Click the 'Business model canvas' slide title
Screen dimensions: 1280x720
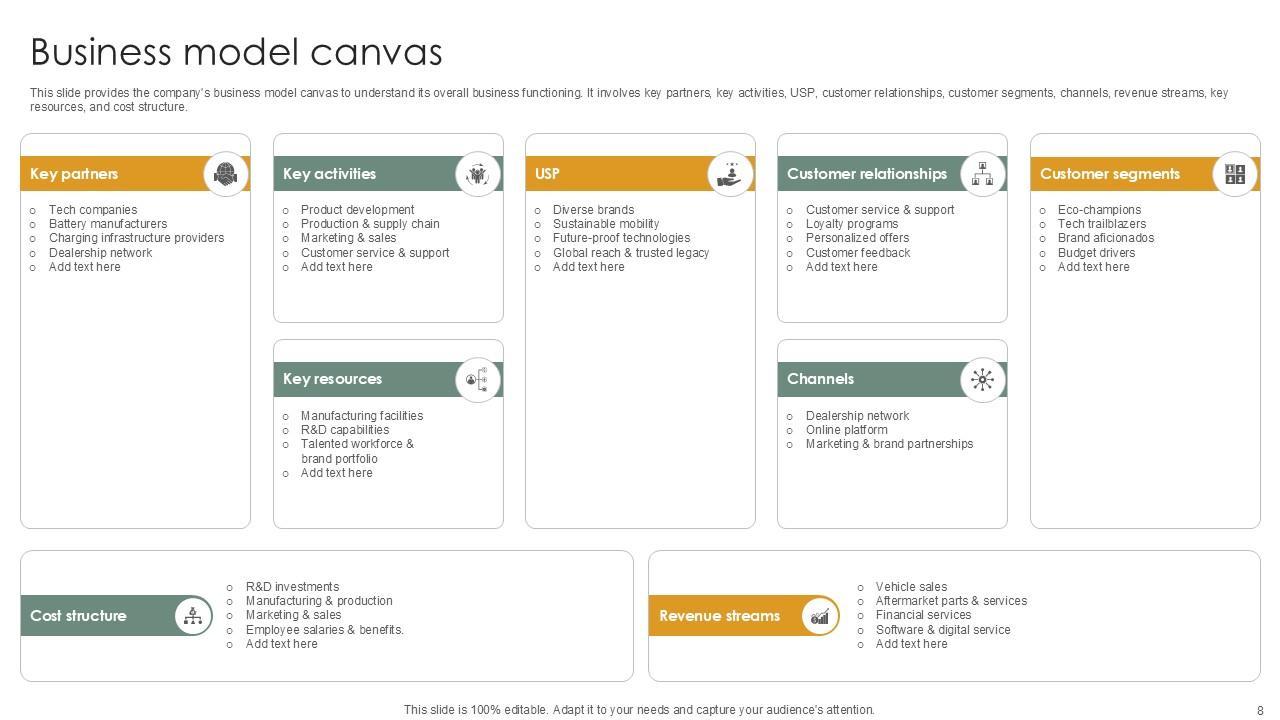pos(236,51)
